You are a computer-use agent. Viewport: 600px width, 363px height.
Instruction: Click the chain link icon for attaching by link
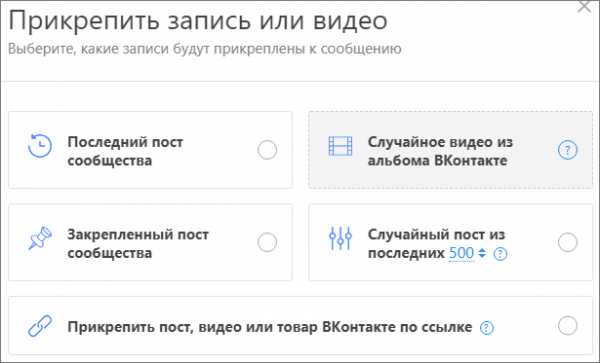coord(40,326)
